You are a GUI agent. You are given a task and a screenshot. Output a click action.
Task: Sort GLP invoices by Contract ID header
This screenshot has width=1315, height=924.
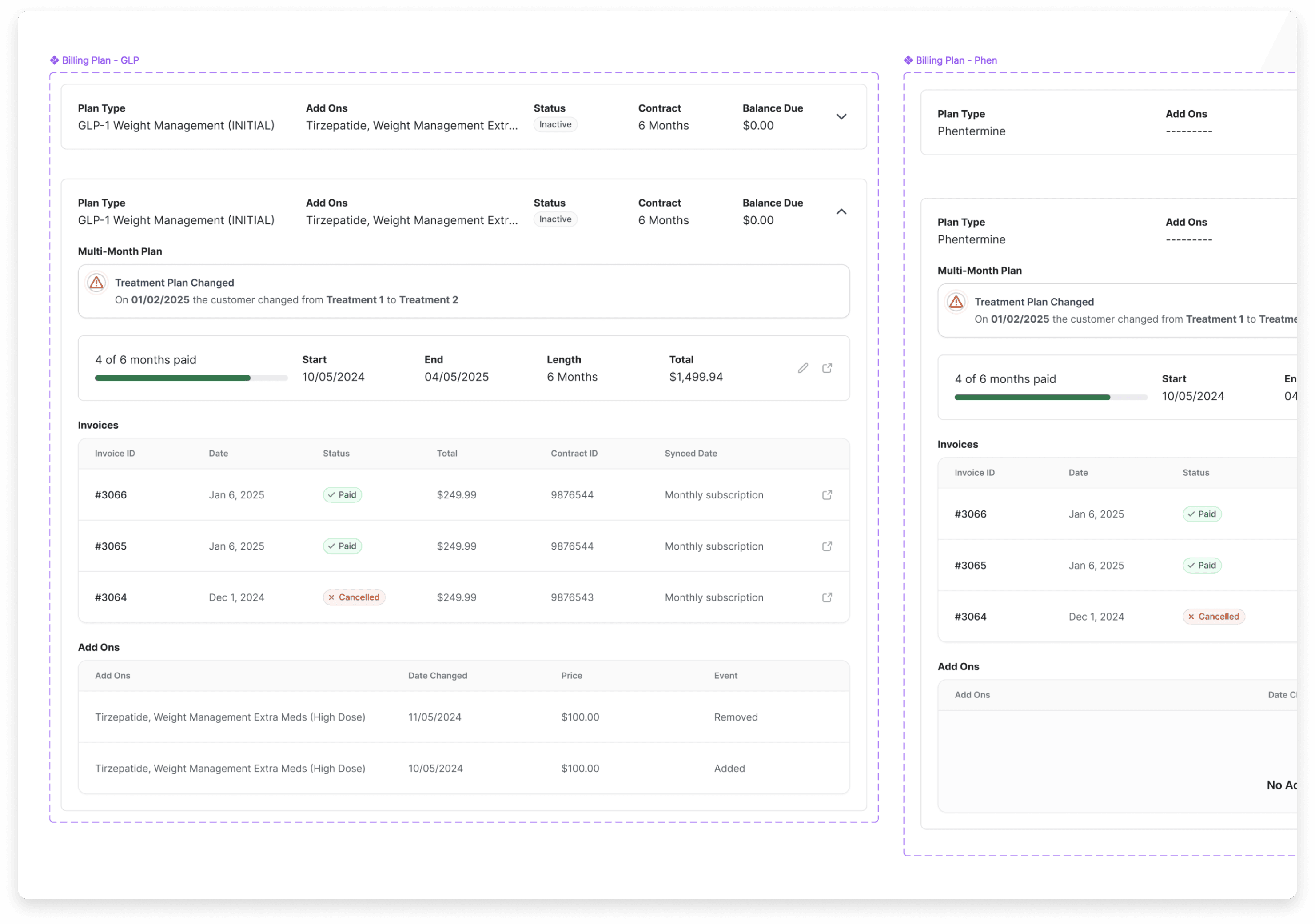[x=574, y=454]
